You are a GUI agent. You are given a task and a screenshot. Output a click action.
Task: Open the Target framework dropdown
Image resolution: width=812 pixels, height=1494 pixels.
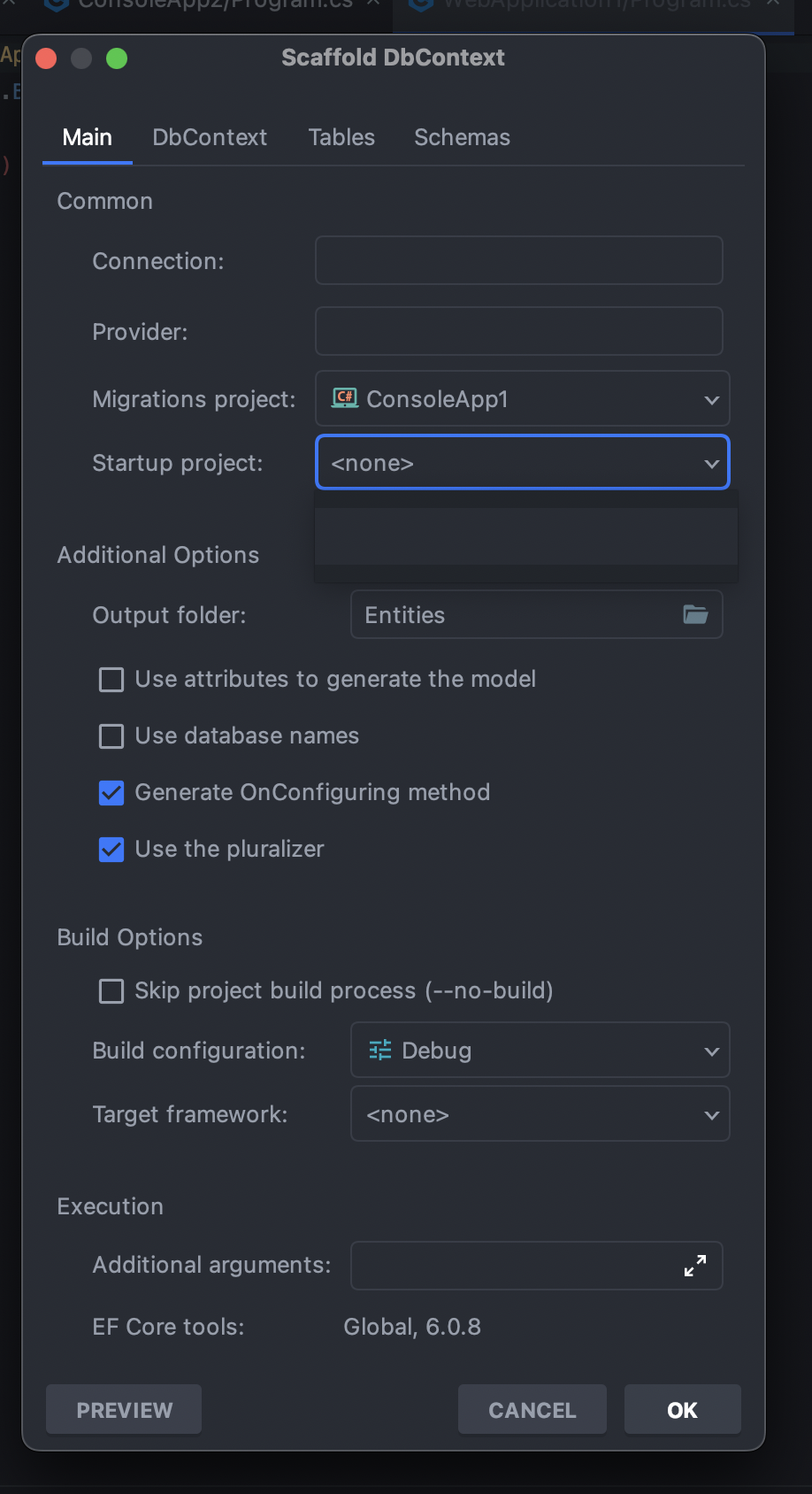(x=540, y=1113)
